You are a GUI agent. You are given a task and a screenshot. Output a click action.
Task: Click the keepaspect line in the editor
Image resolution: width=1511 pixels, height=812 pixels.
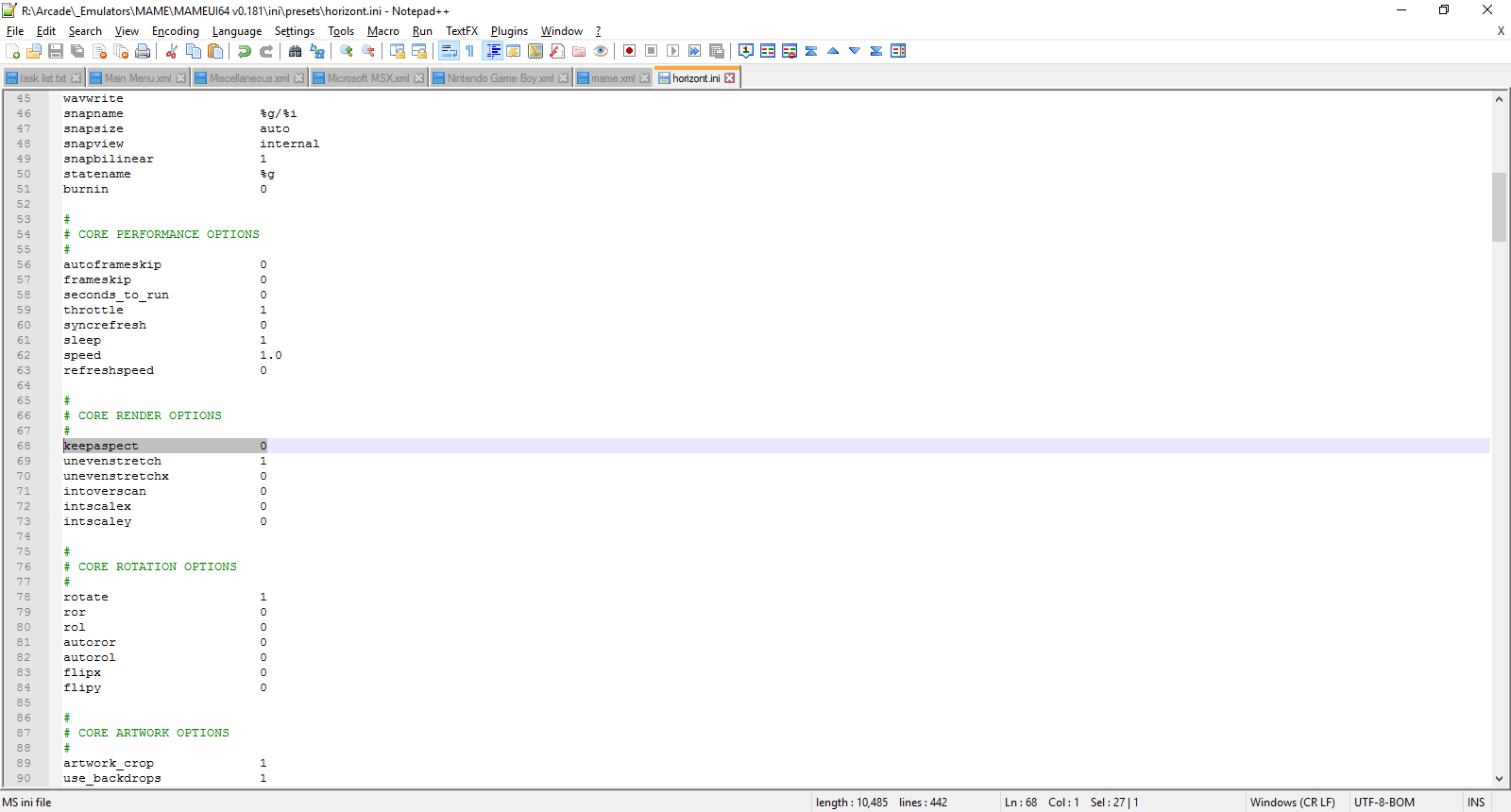pos(101,446)
